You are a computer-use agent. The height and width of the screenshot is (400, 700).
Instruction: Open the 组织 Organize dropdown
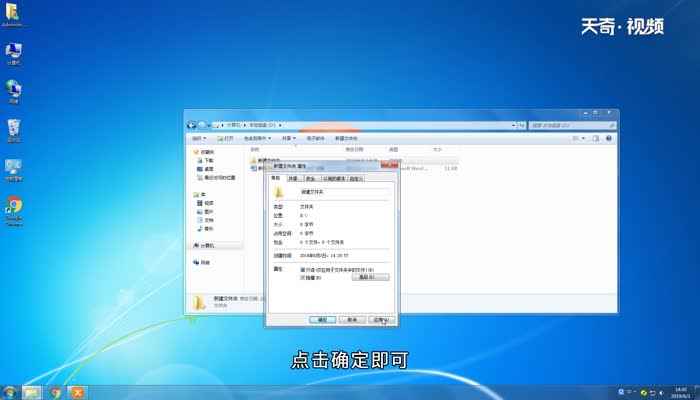point(199,139)
